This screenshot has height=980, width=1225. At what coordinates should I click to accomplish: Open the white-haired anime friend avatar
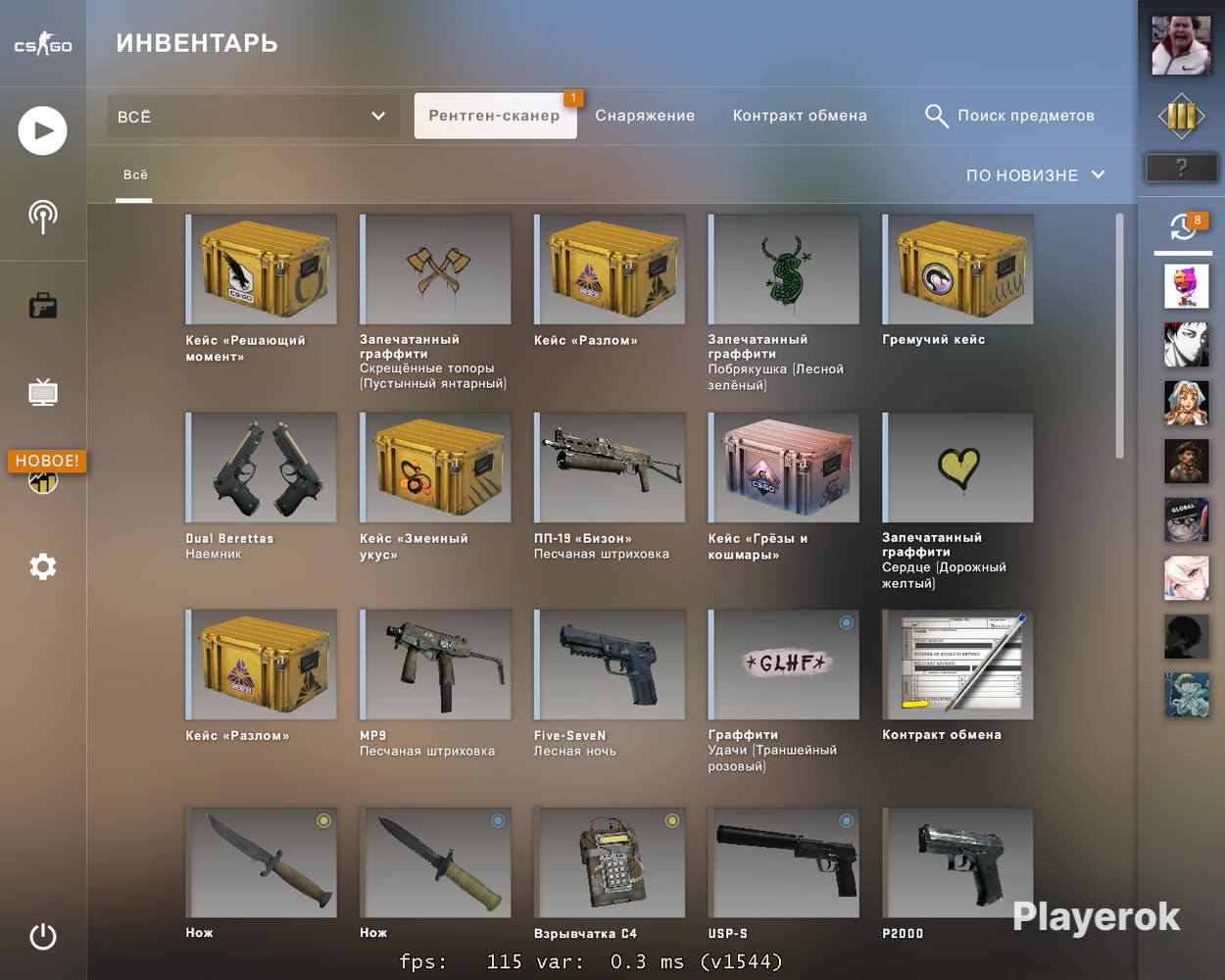[x=1186, y=578]
